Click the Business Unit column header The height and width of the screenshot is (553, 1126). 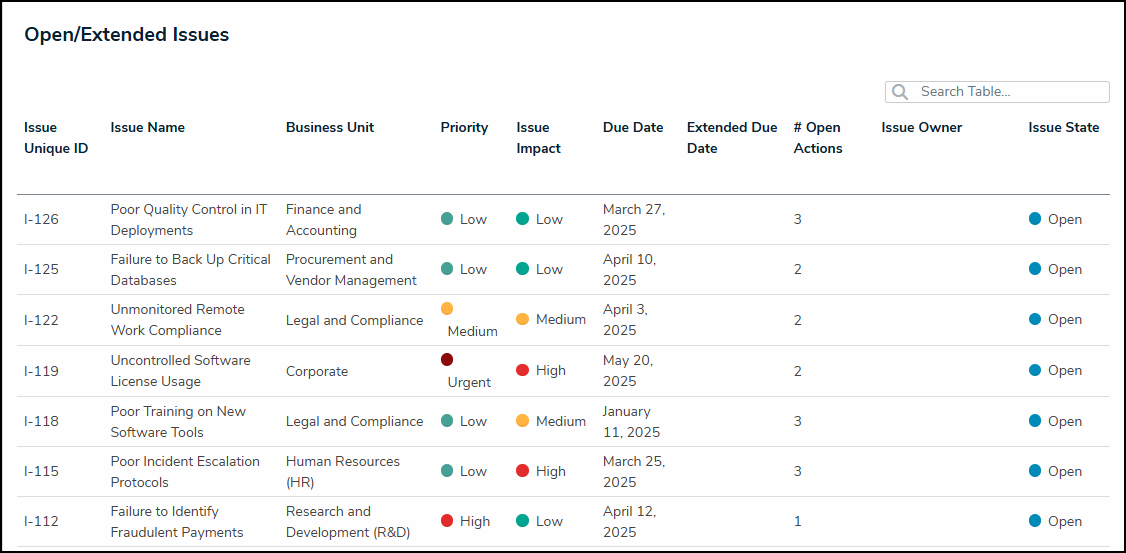point(330,127)
